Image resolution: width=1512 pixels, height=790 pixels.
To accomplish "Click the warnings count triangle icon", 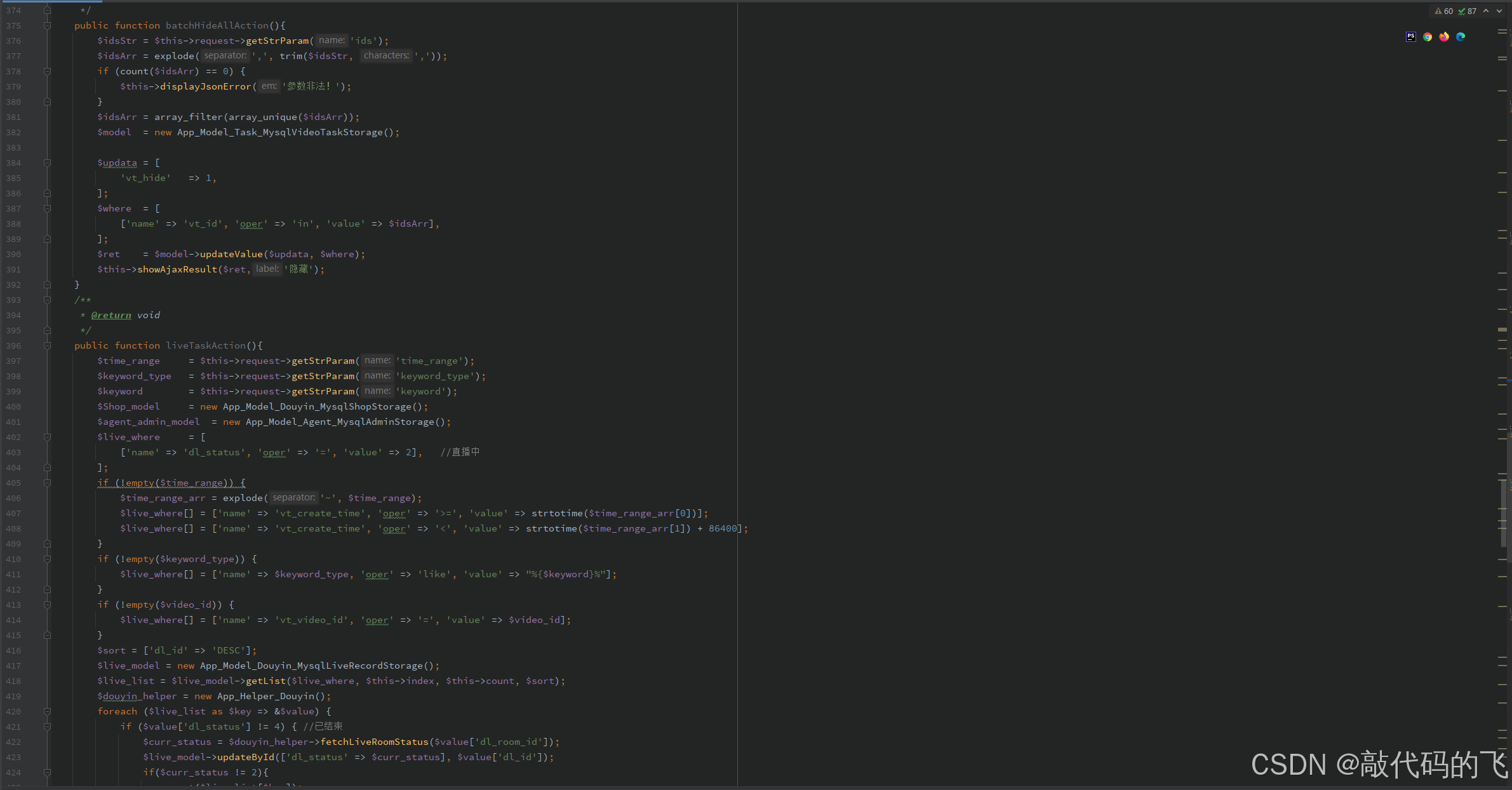I will coord(1438,11).
